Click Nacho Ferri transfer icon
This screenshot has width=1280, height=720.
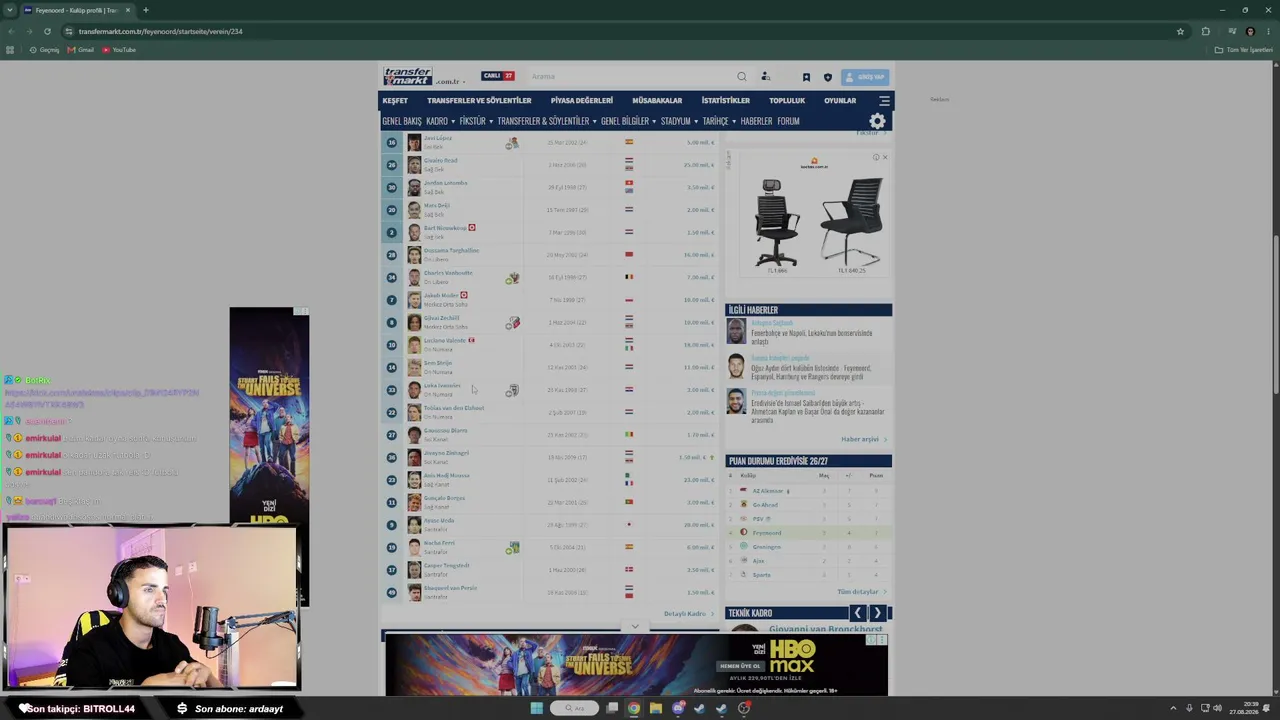tap(512, 548)
